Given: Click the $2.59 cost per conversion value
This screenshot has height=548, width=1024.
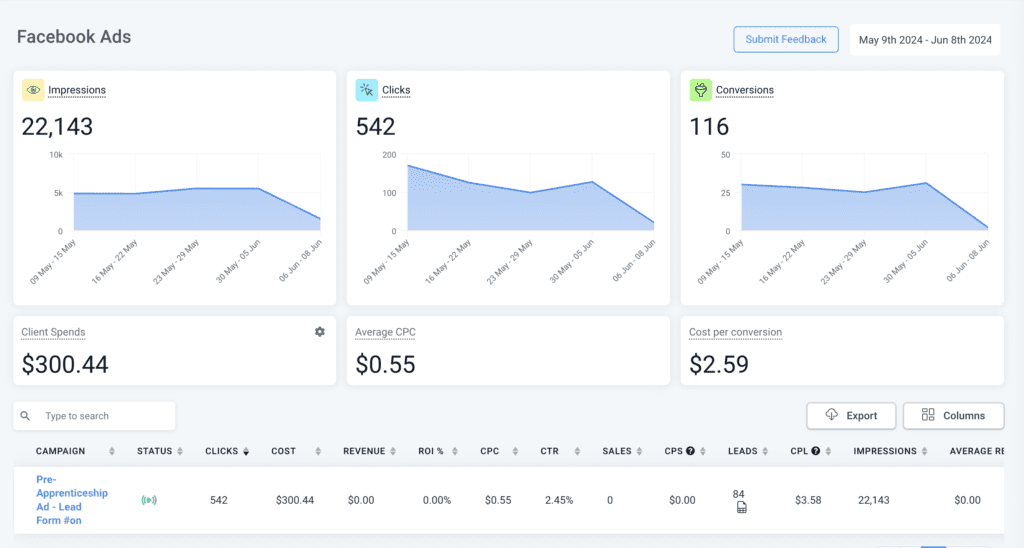Looking at the screenshot, I should 719,364.
